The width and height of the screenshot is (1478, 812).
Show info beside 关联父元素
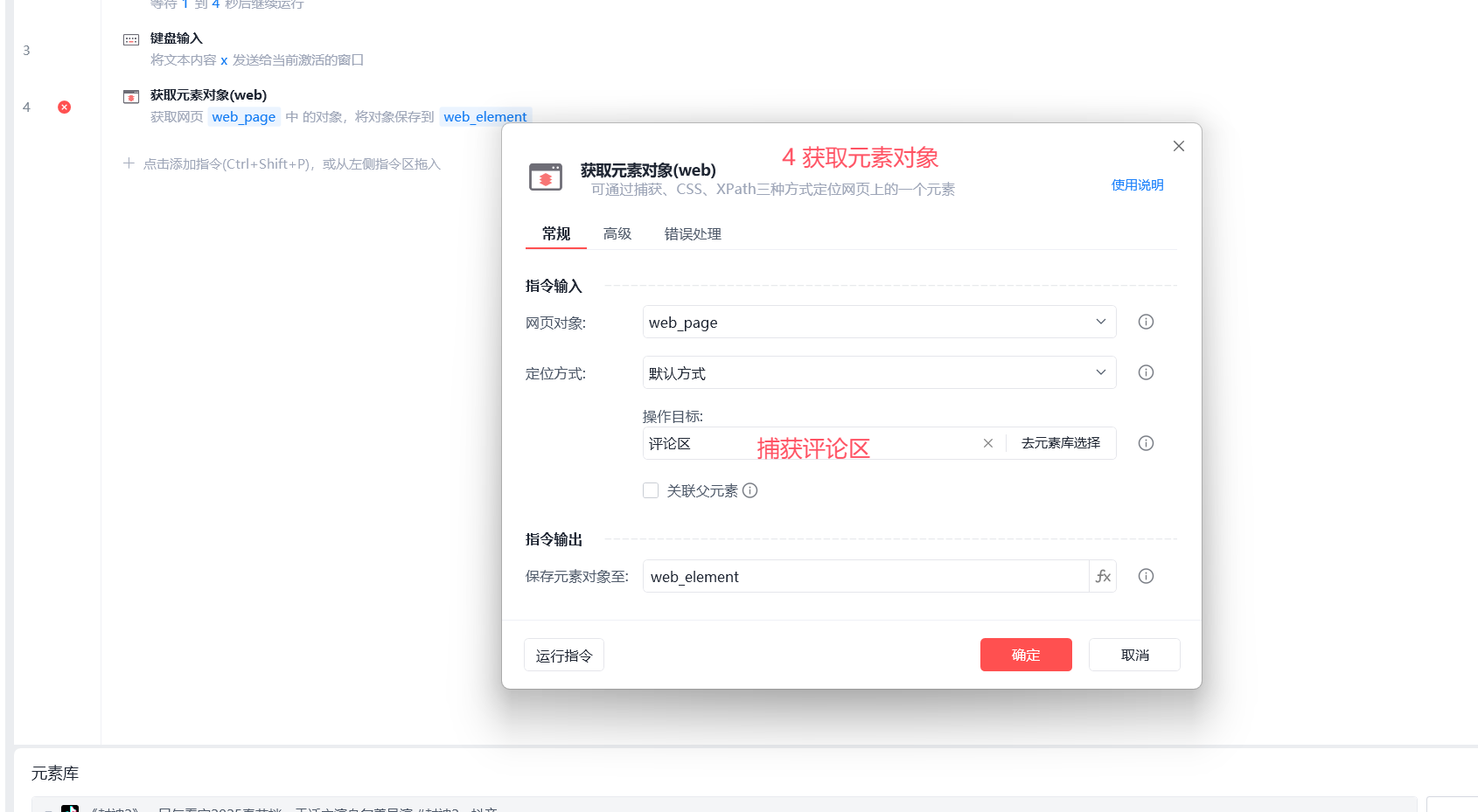(750, 490)
